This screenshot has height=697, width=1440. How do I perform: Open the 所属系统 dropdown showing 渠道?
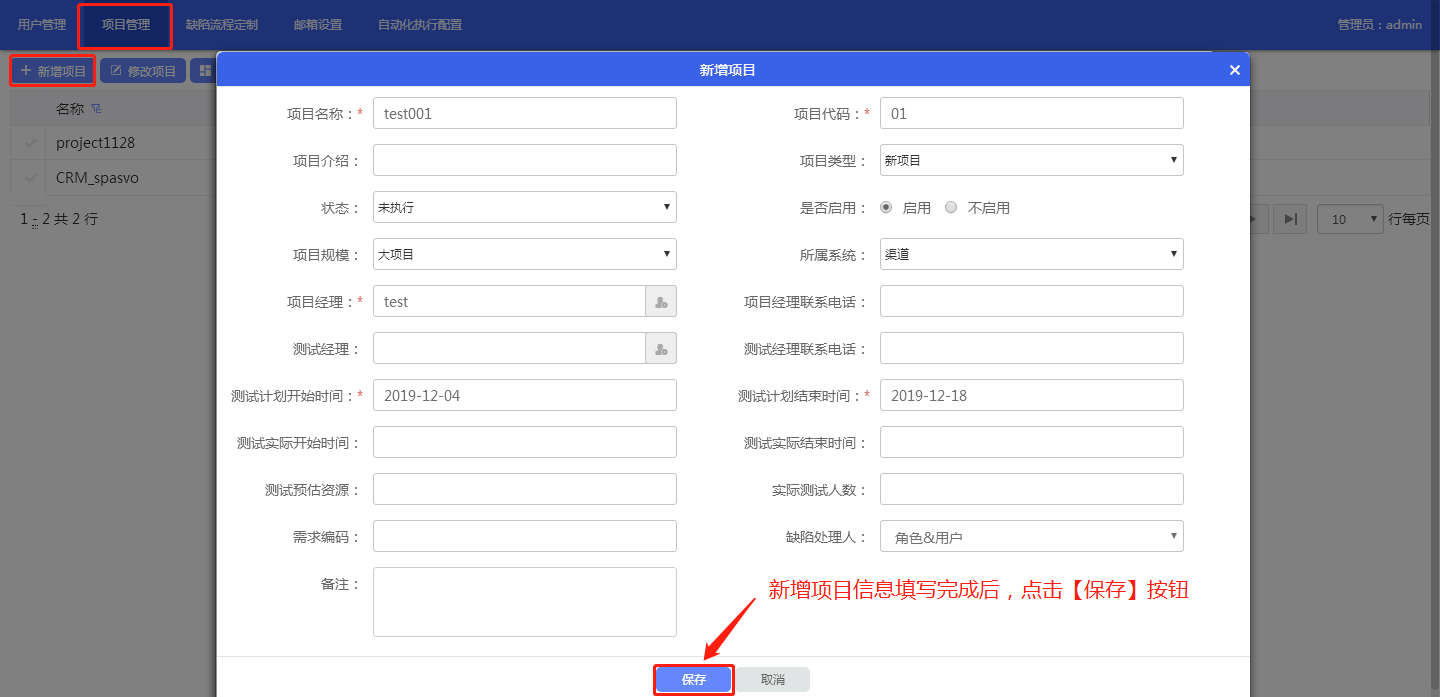tap(1031, 254)
